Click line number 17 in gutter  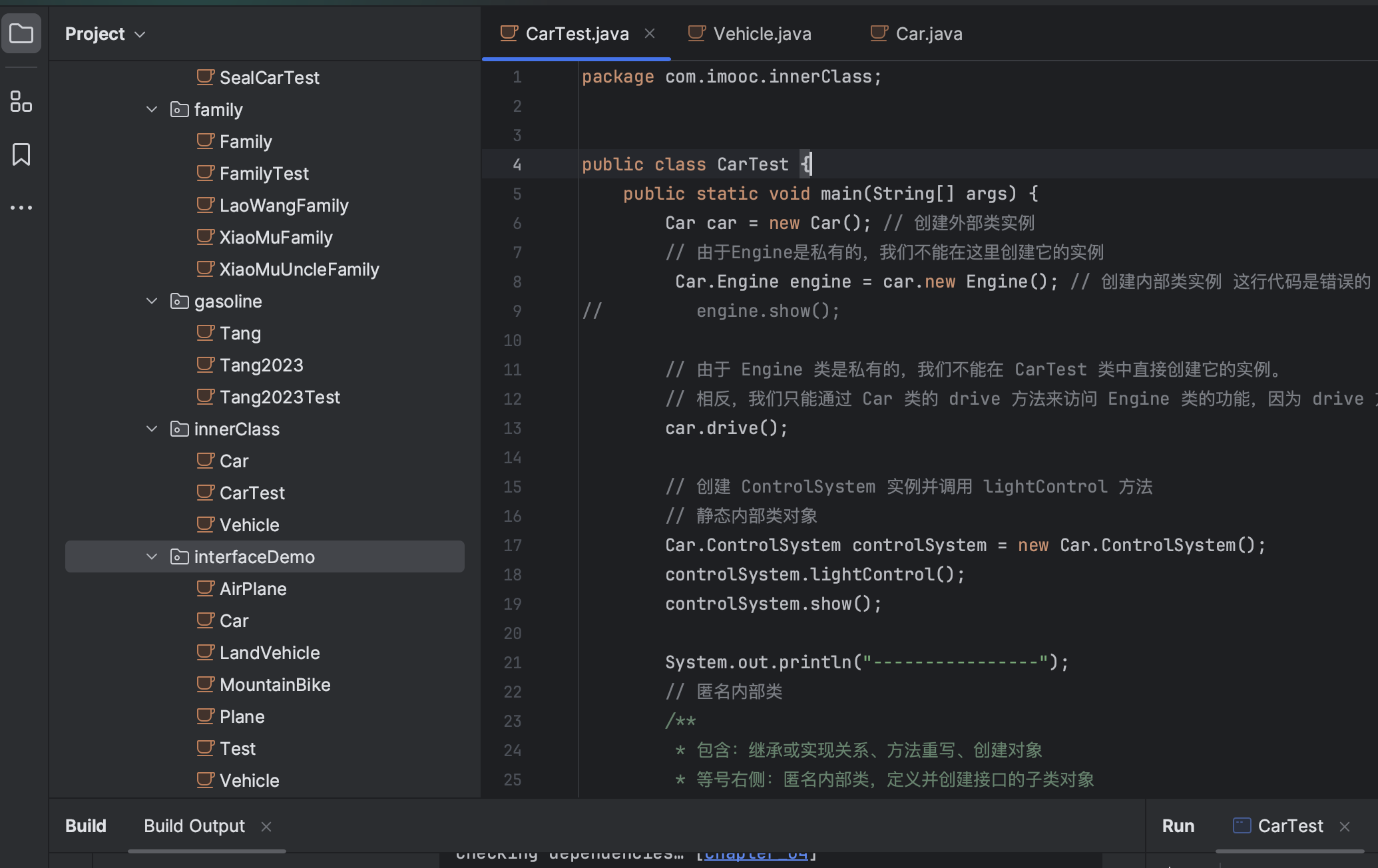click(x=513, y=545)
